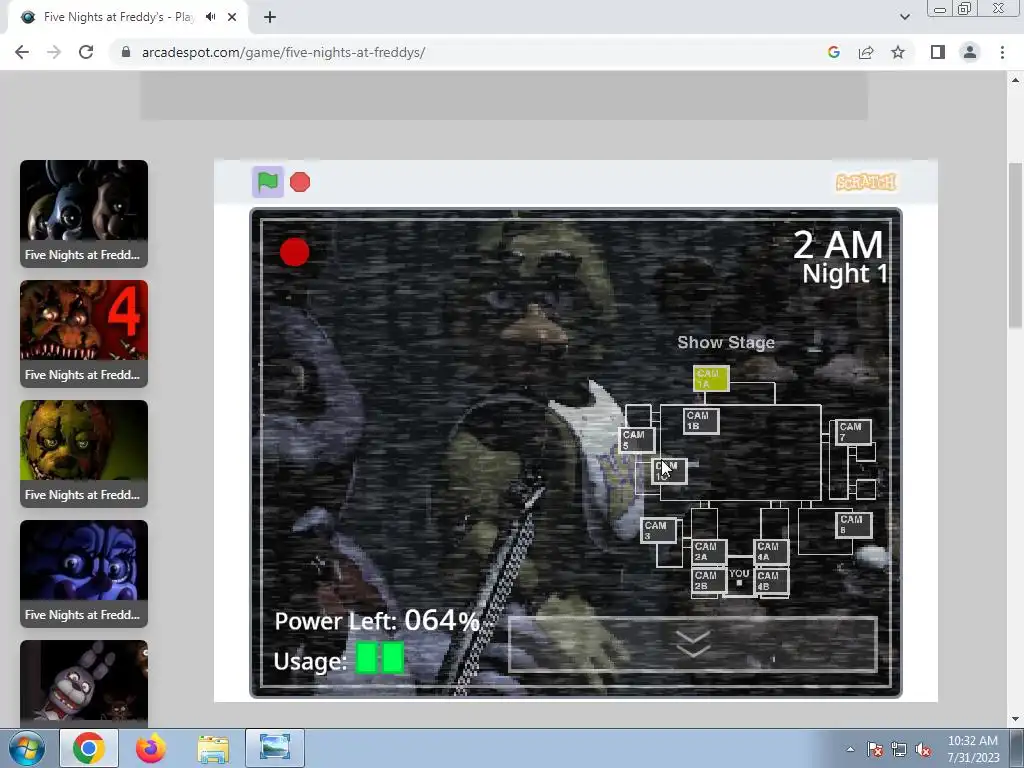This screenshot has width=1024, height=768.
Task: Close the Five Nights at Freddy's tab
Action: point(232,17)
